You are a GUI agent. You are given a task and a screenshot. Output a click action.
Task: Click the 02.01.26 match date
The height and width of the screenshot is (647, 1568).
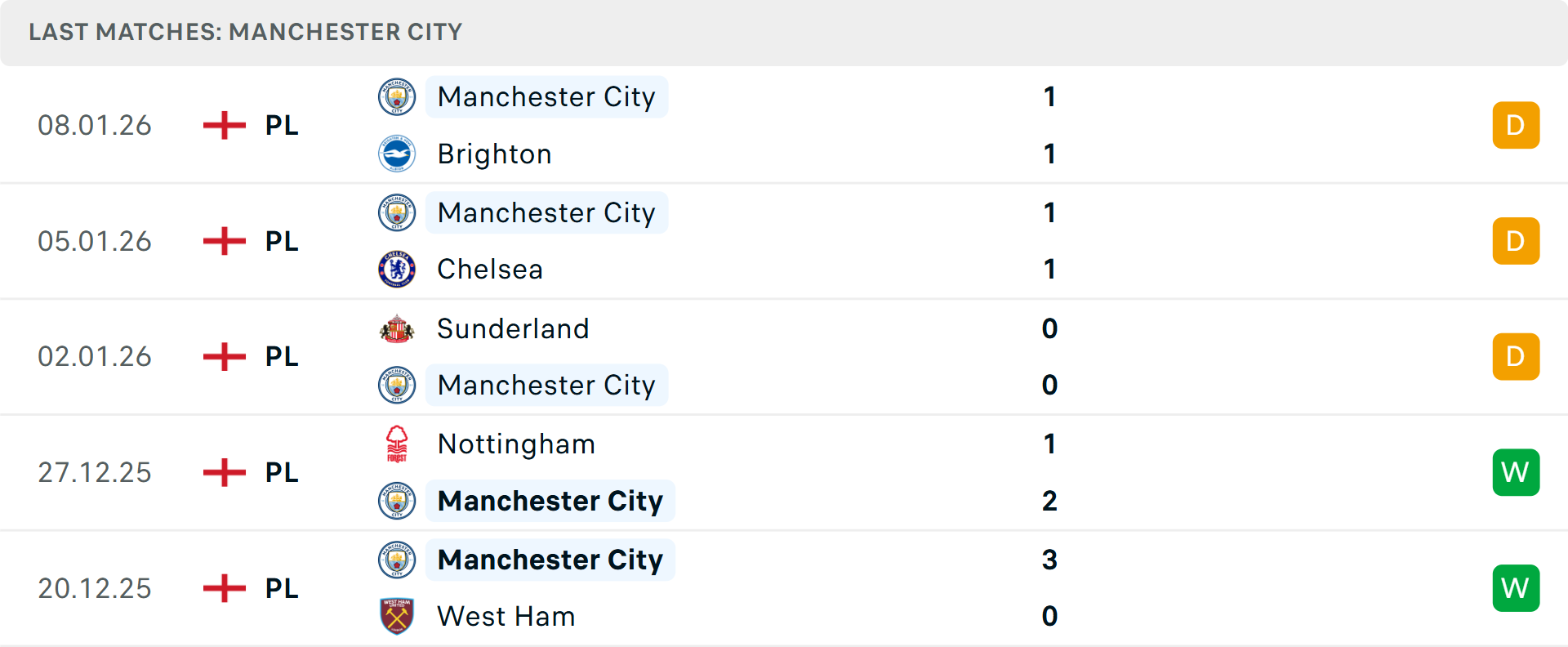95,356
